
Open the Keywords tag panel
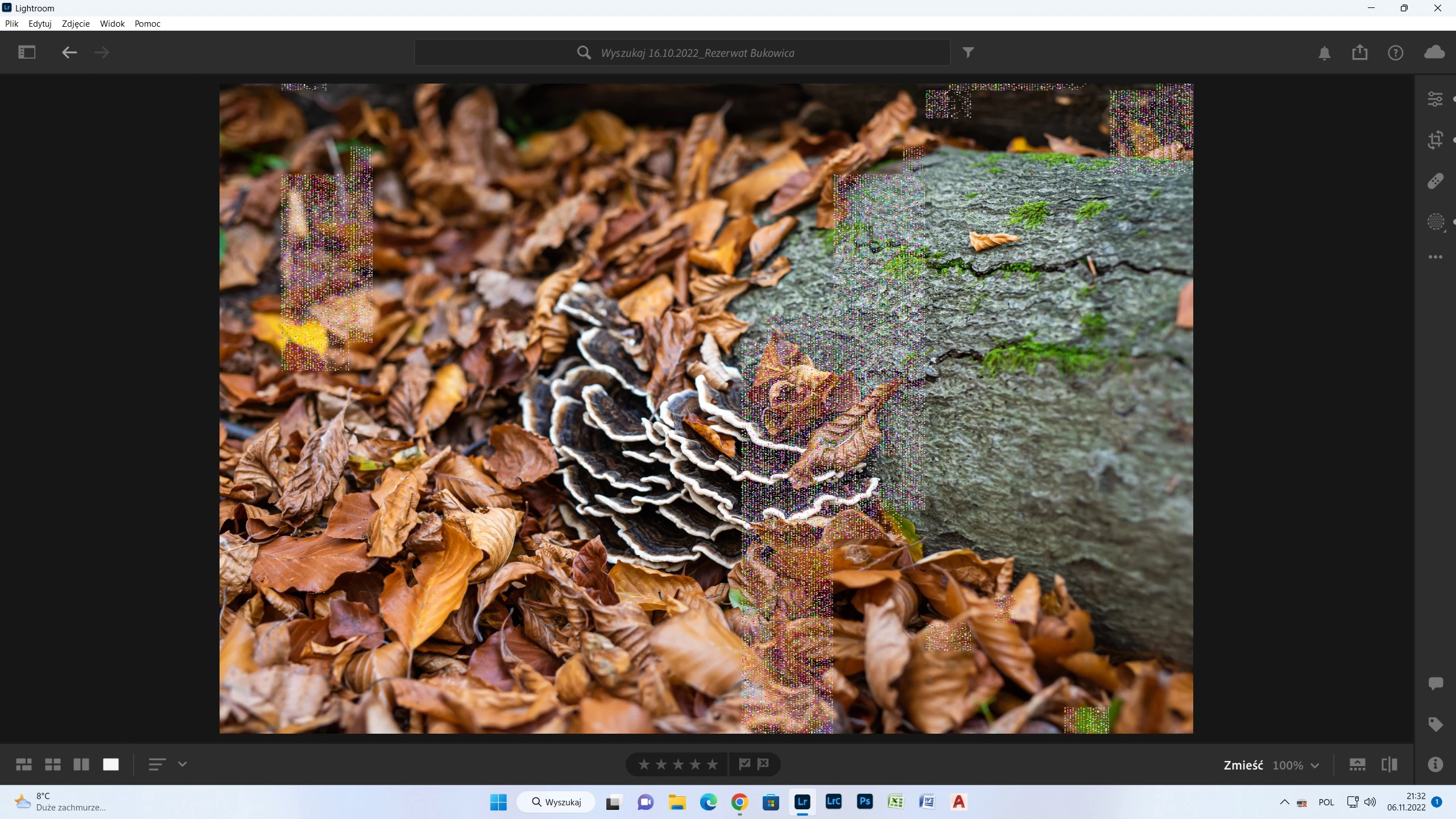[x=1435, y=724]
